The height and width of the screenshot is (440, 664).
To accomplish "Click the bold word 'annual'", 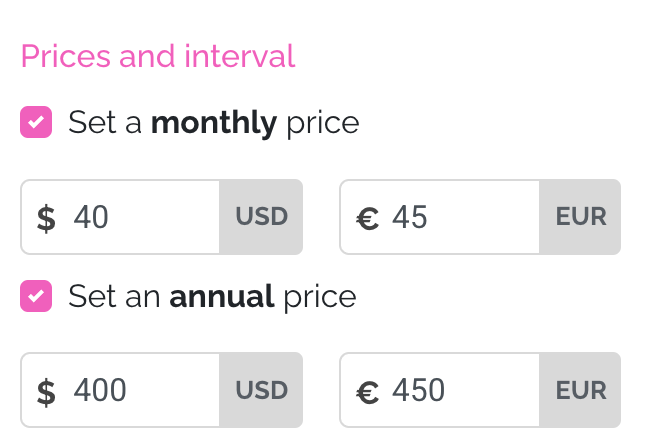I will pos(221,296).
